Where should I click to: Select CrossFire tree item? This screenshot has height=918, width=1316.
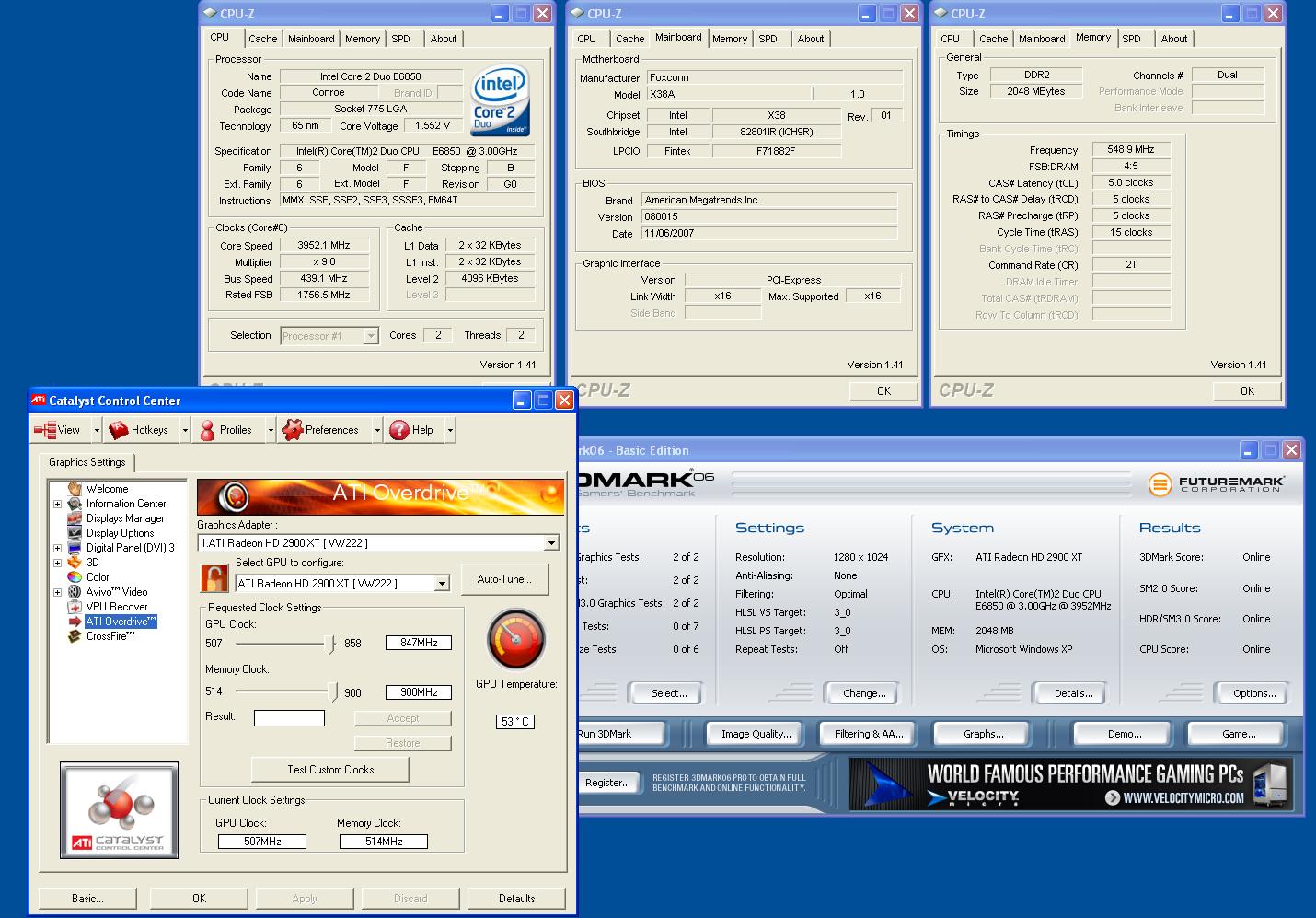click(x=110, y=636)
